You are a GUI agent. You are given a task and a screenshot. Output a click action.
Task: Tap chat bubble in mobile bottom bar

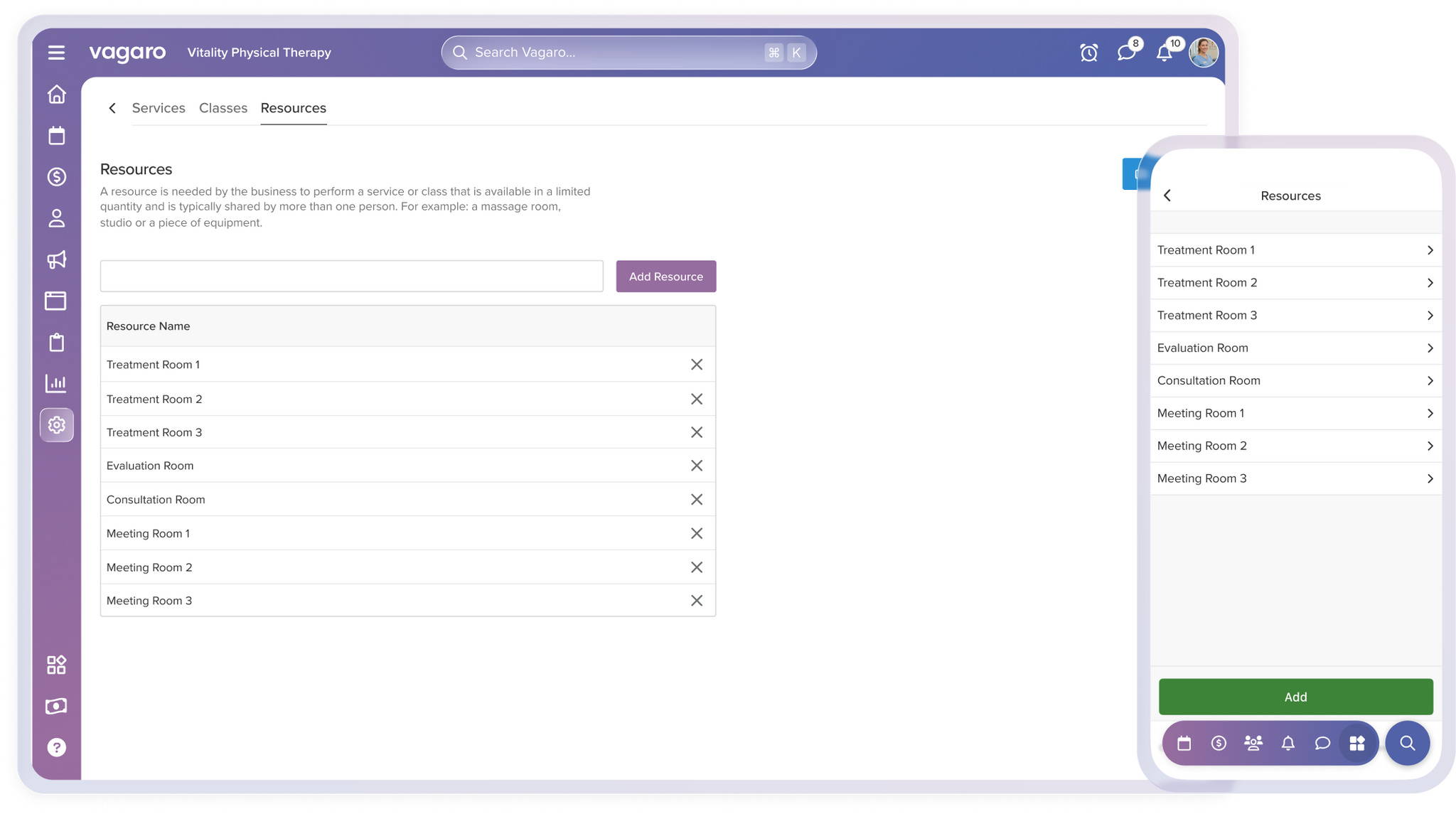[1322, 744]
